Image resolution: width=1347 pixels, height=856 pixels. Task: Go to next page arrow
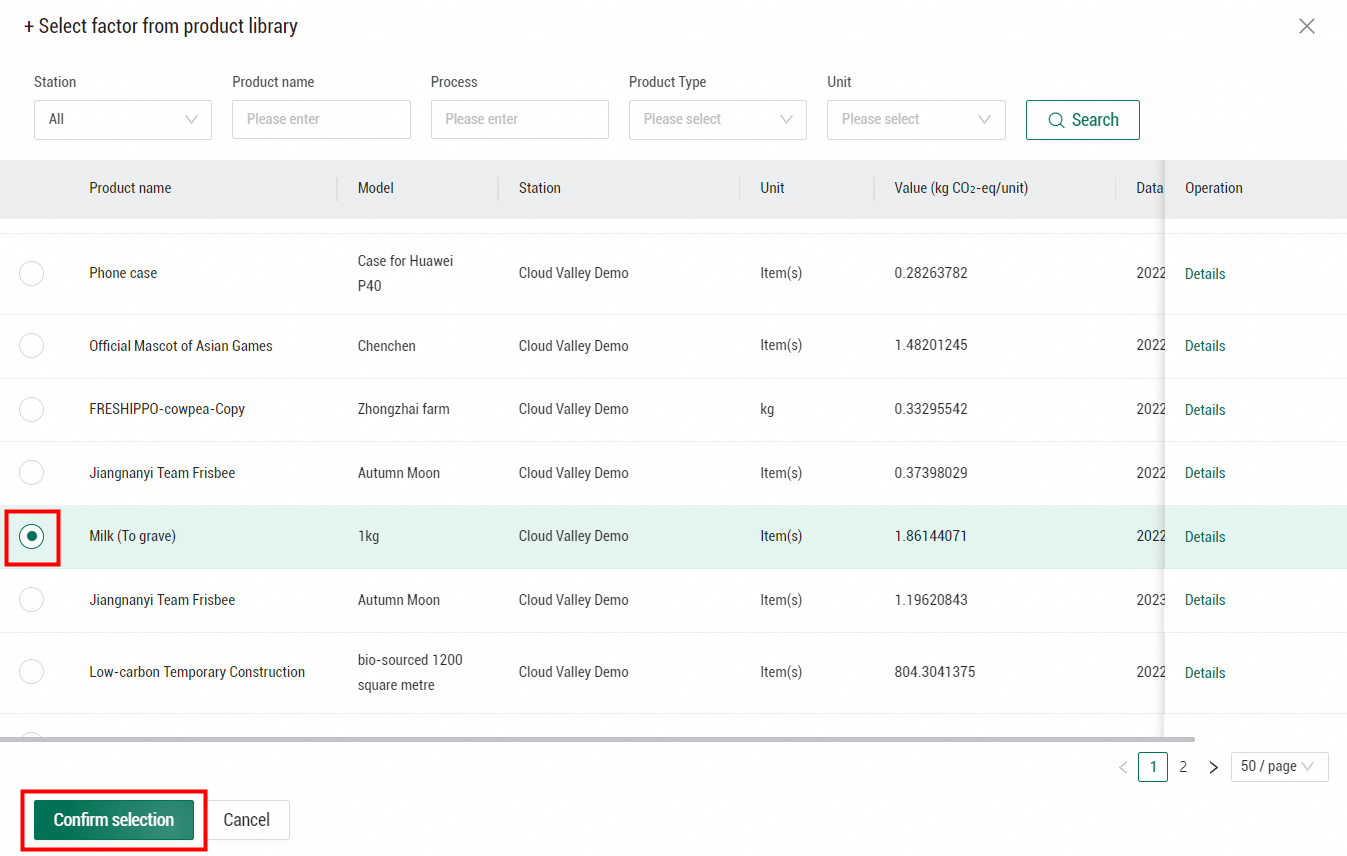[1213, 767]
